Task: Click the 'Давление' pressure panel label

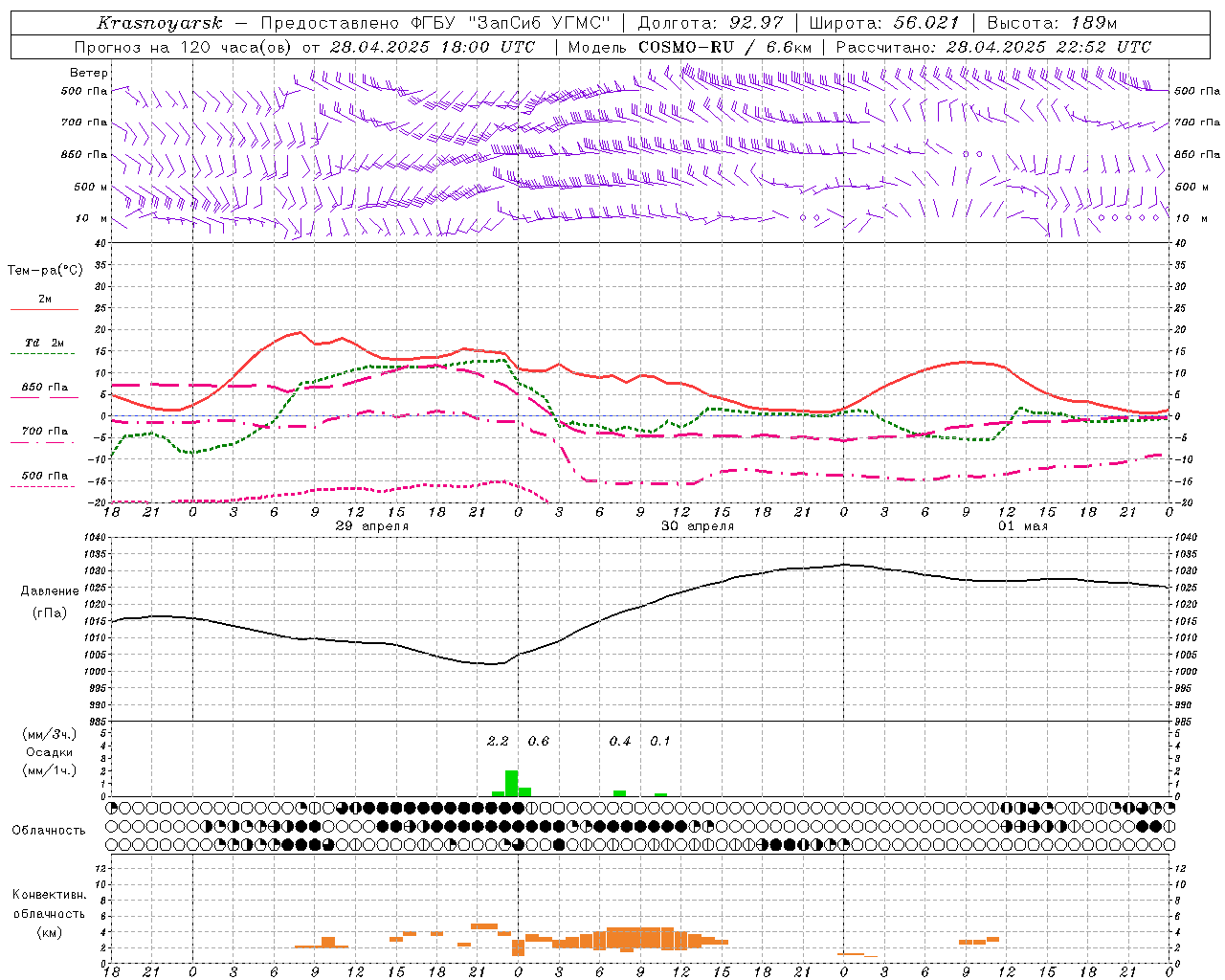Action: point(50,591)
